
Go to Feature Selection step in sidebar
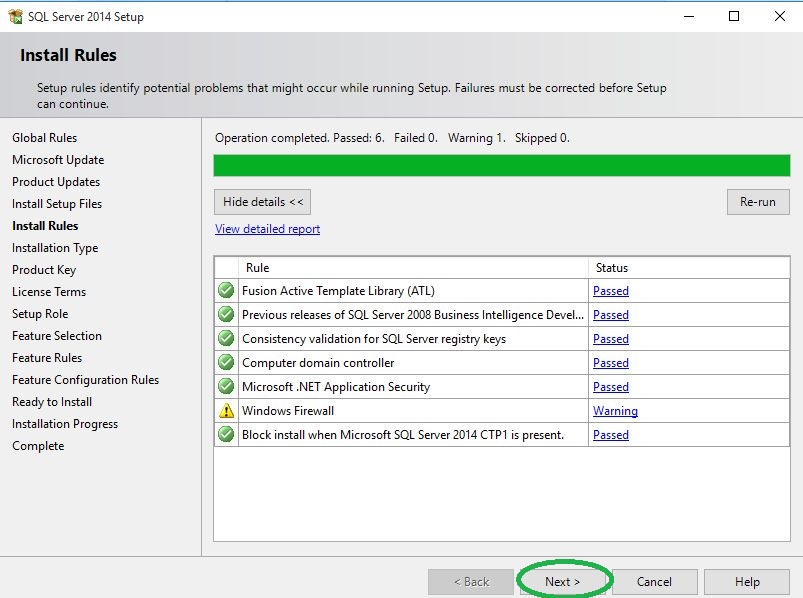coord(57,336)
